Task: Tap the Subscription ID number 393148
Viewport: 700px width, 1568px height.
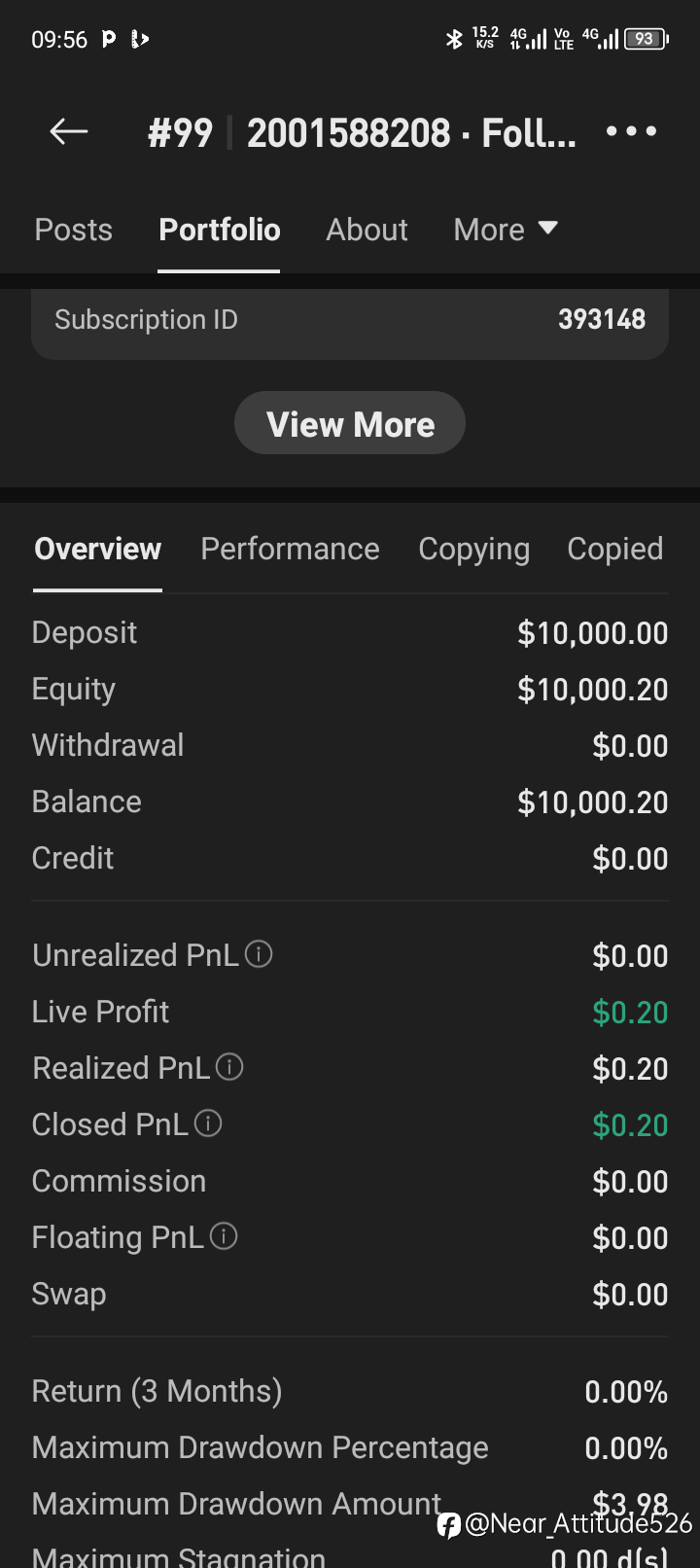Action: coord(602,319)
